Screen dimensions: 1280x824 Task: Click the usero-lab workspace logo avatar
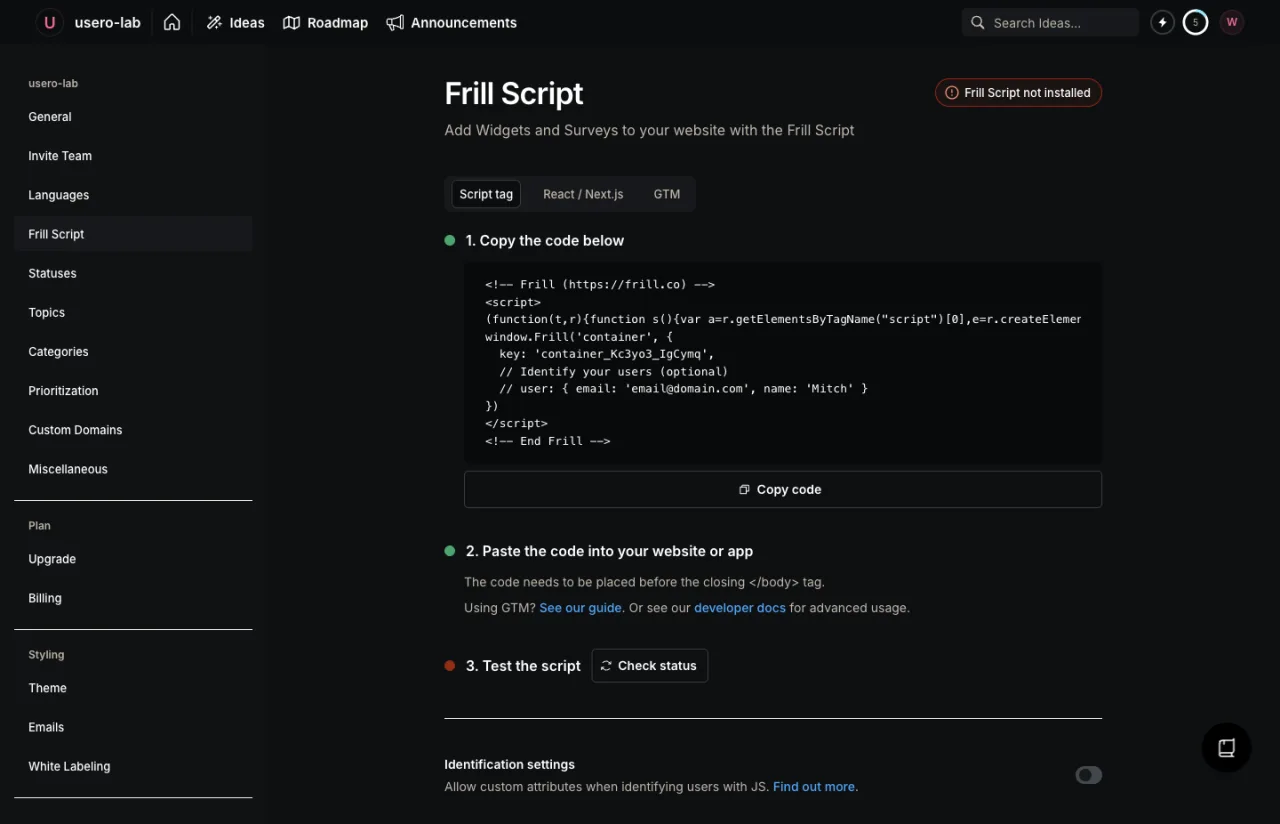[50, 22]
